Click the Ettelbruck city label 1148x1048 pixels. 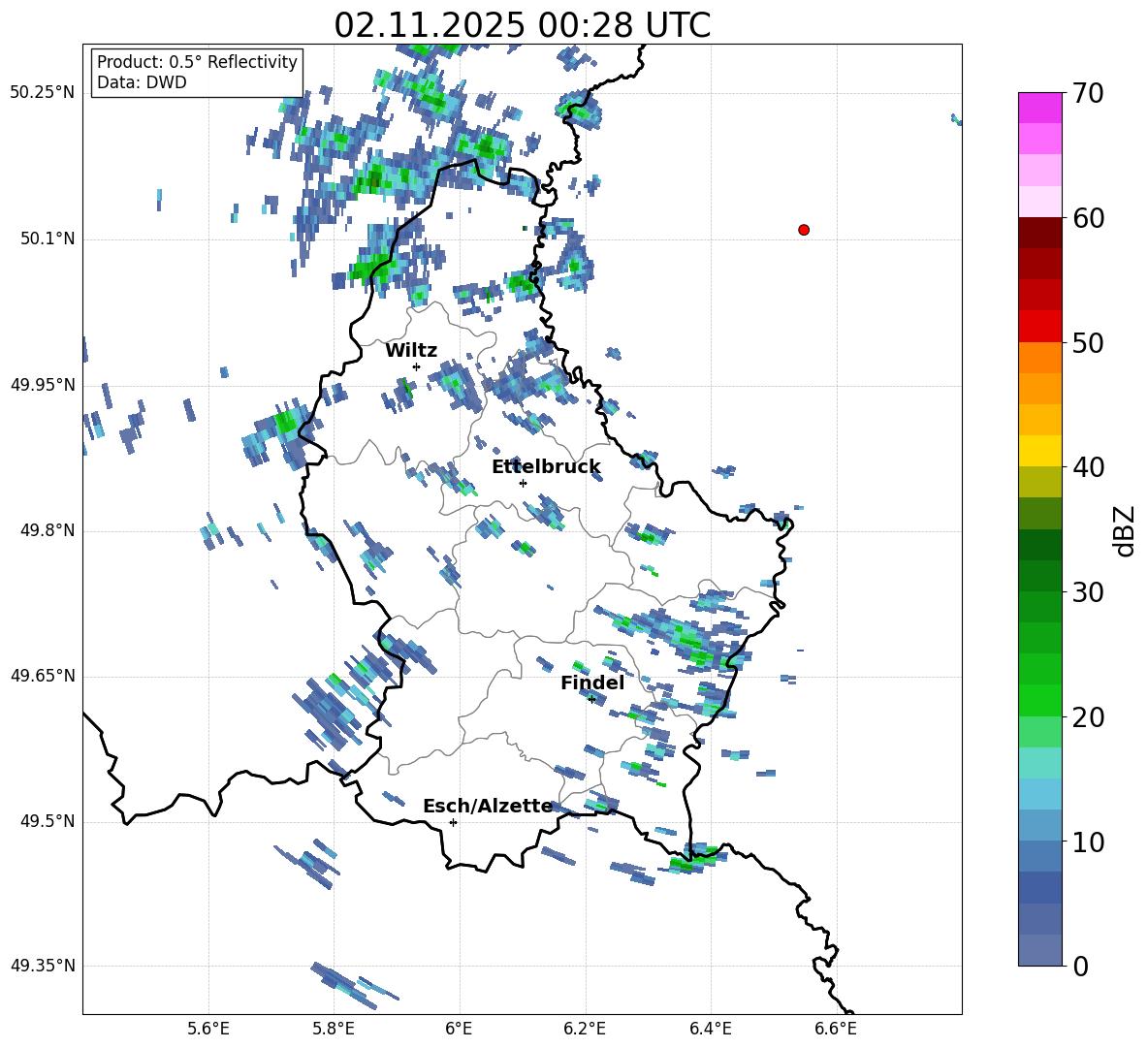click(x=545, y=467)
